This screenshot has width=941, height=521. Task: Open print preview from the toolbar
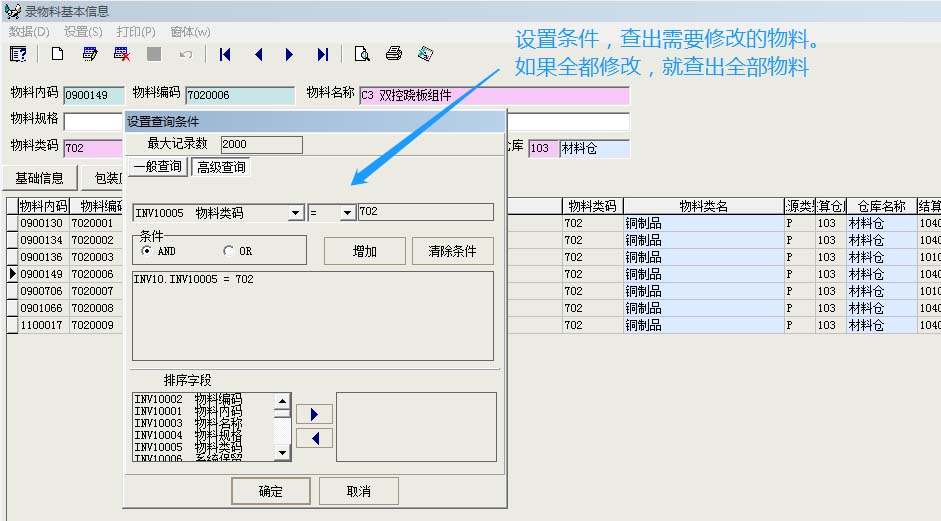tap(362, 54)
